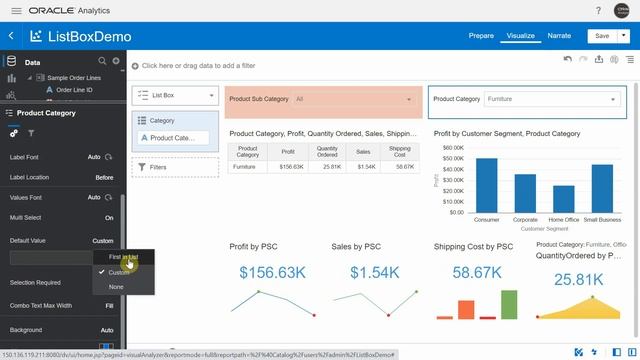This screenshot has width=640, height=360.
Task: Click the $156.63K profit table cell
Action: coord(288,167)
